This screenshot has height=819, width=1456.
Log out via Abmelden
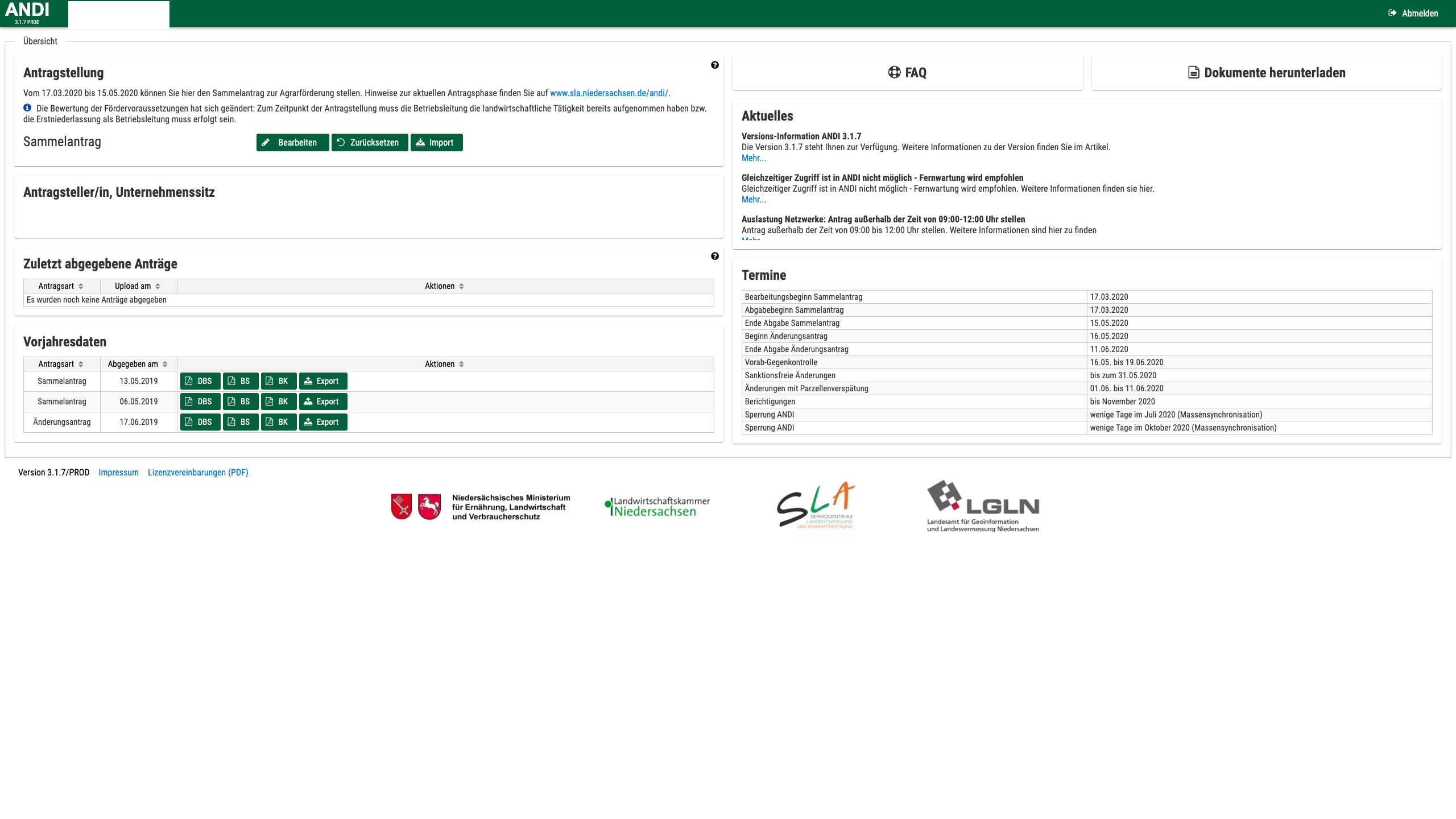pos(1413,13)
